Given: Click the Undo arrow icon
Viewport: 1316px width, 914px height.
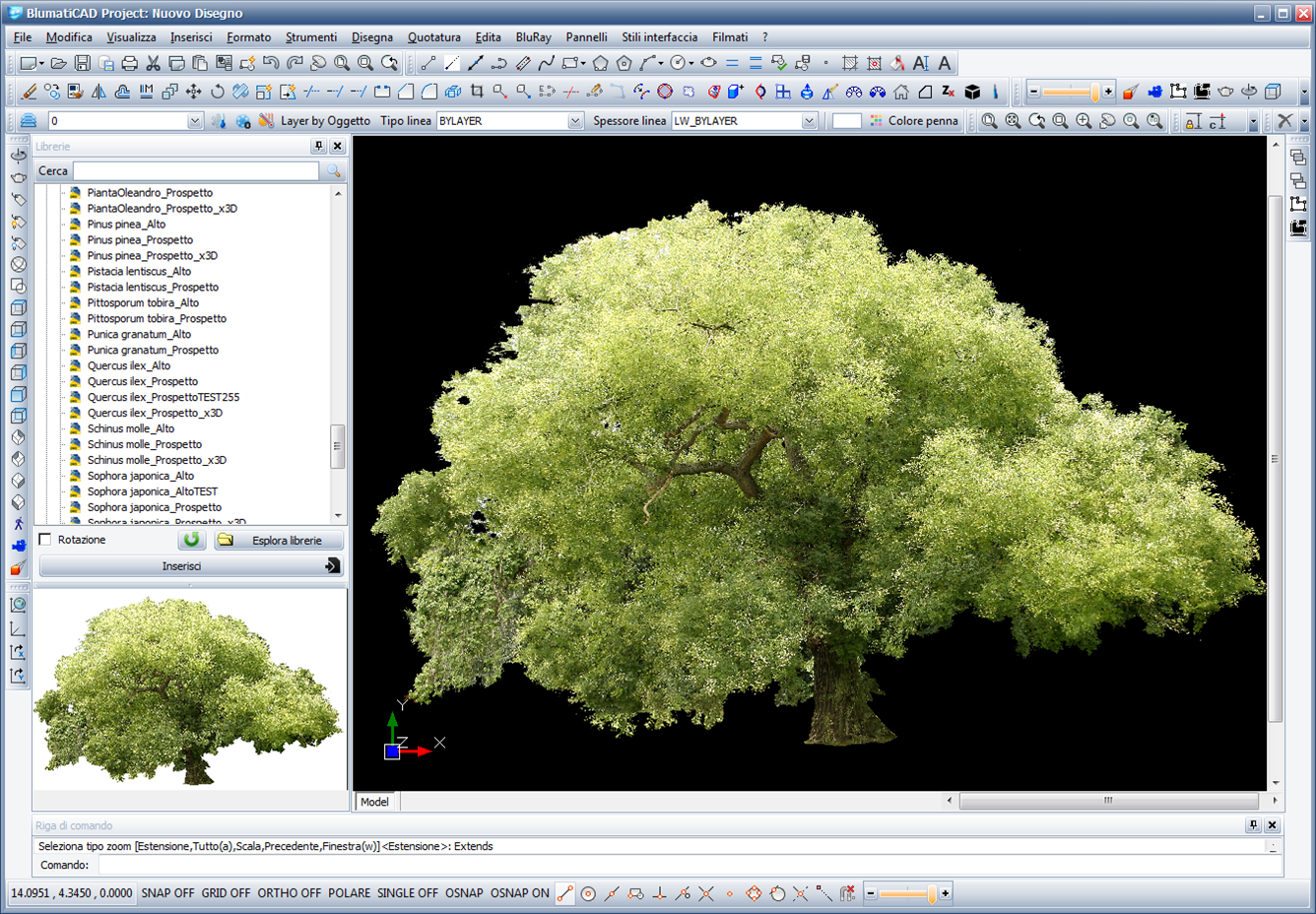Looking at the screenshot, I should point(271,63).
